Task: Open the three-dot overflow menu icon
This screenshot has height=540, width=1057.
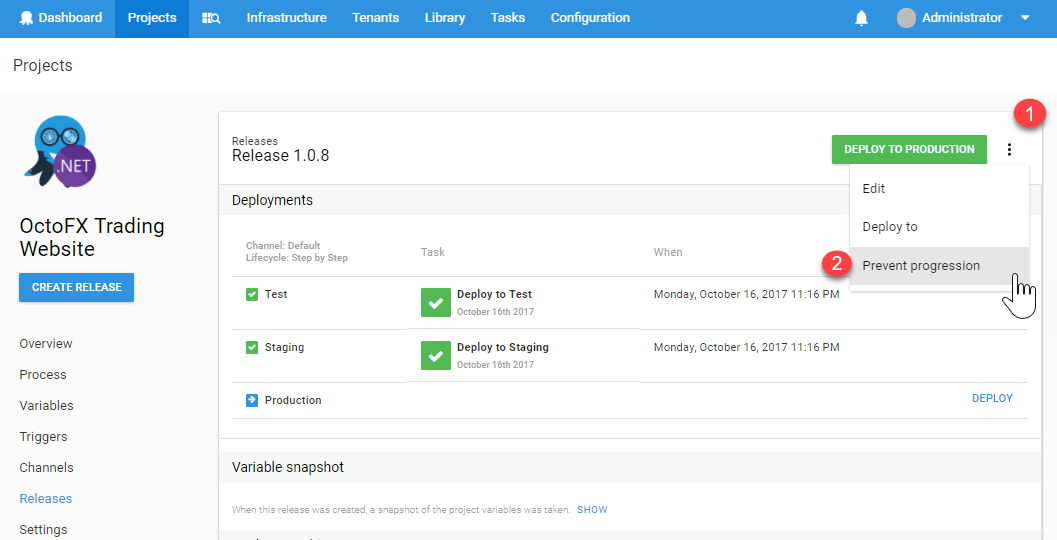Action: tap(1009, 150)
